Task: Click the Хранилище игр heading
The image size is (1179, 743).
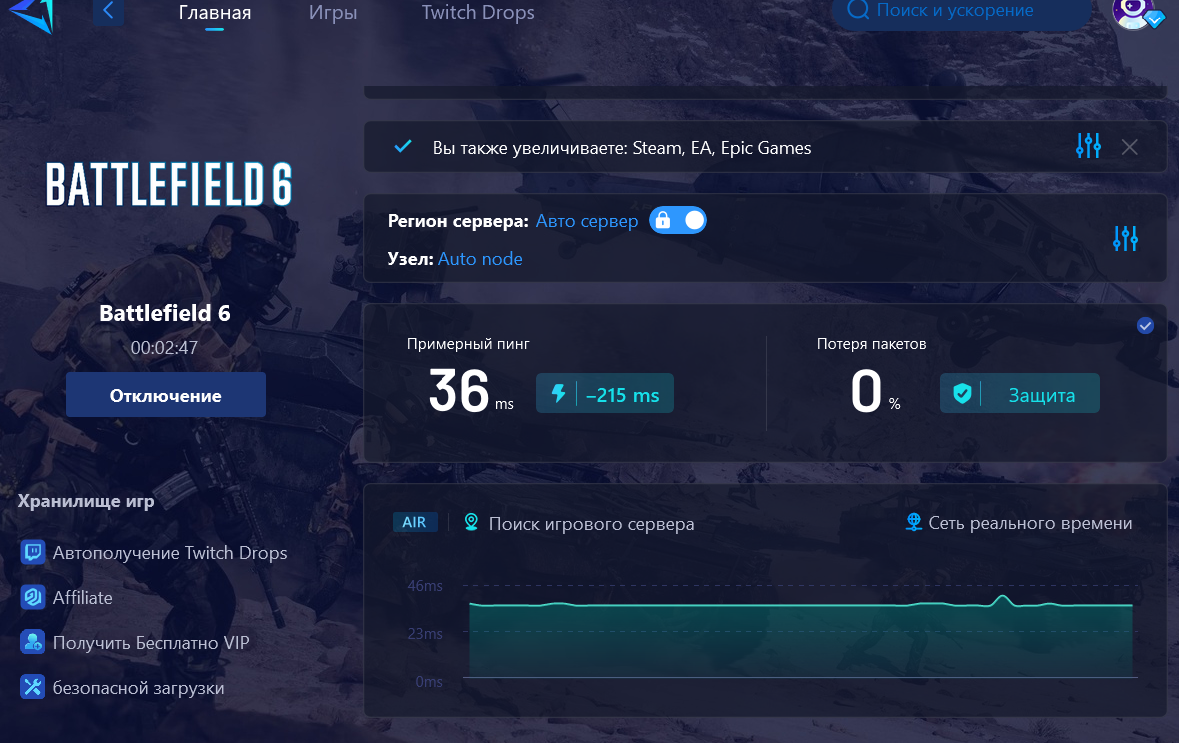Action: 86,502
